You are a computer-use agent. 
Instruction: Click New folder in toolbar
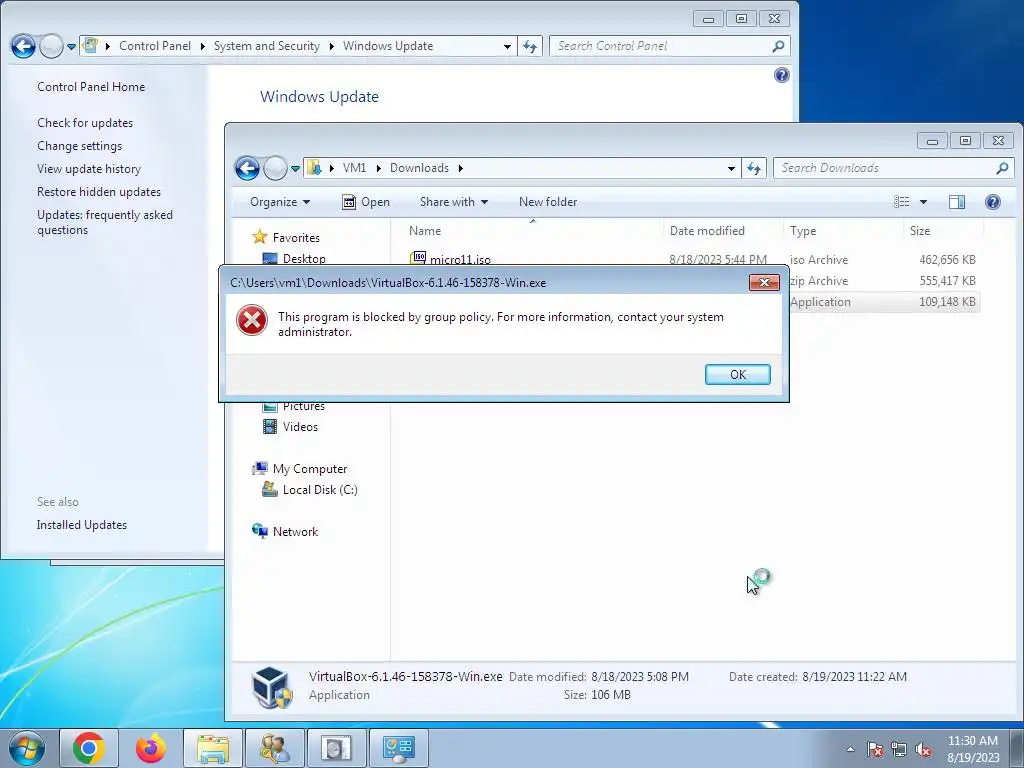coord(548,202)
